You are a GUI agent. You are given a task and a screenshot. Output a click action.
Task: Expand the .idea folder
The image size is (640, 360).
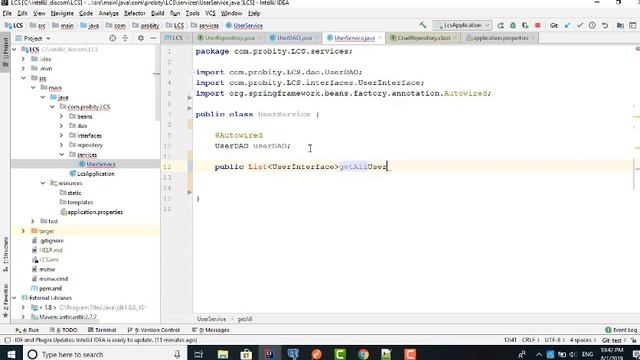click(x=23, y=59)
